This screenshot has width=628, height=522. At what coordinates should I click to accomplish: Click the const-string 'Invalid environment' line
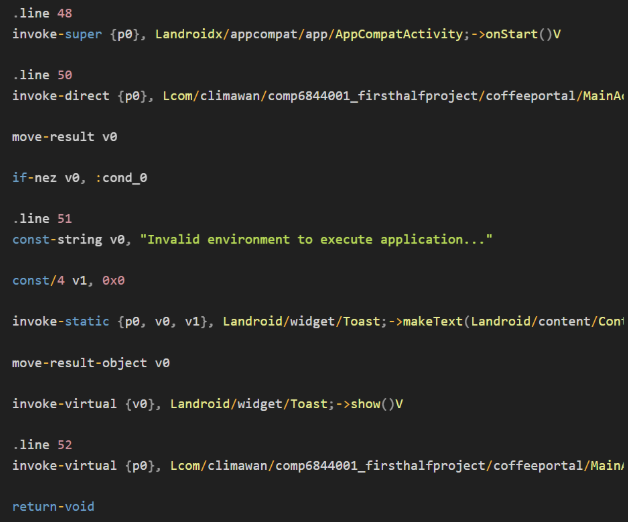pos(252,239)
